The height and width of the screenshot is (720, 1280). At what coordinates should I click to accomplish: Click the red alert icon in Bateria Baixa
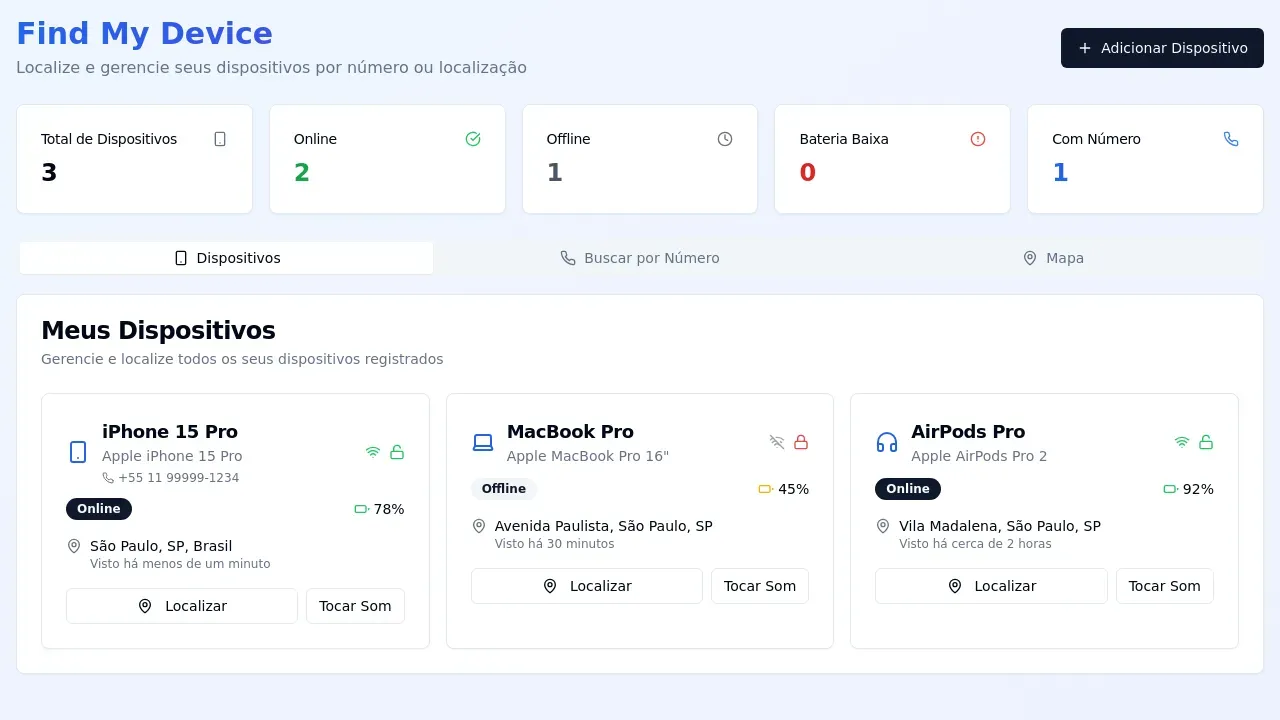click(978, 139)
